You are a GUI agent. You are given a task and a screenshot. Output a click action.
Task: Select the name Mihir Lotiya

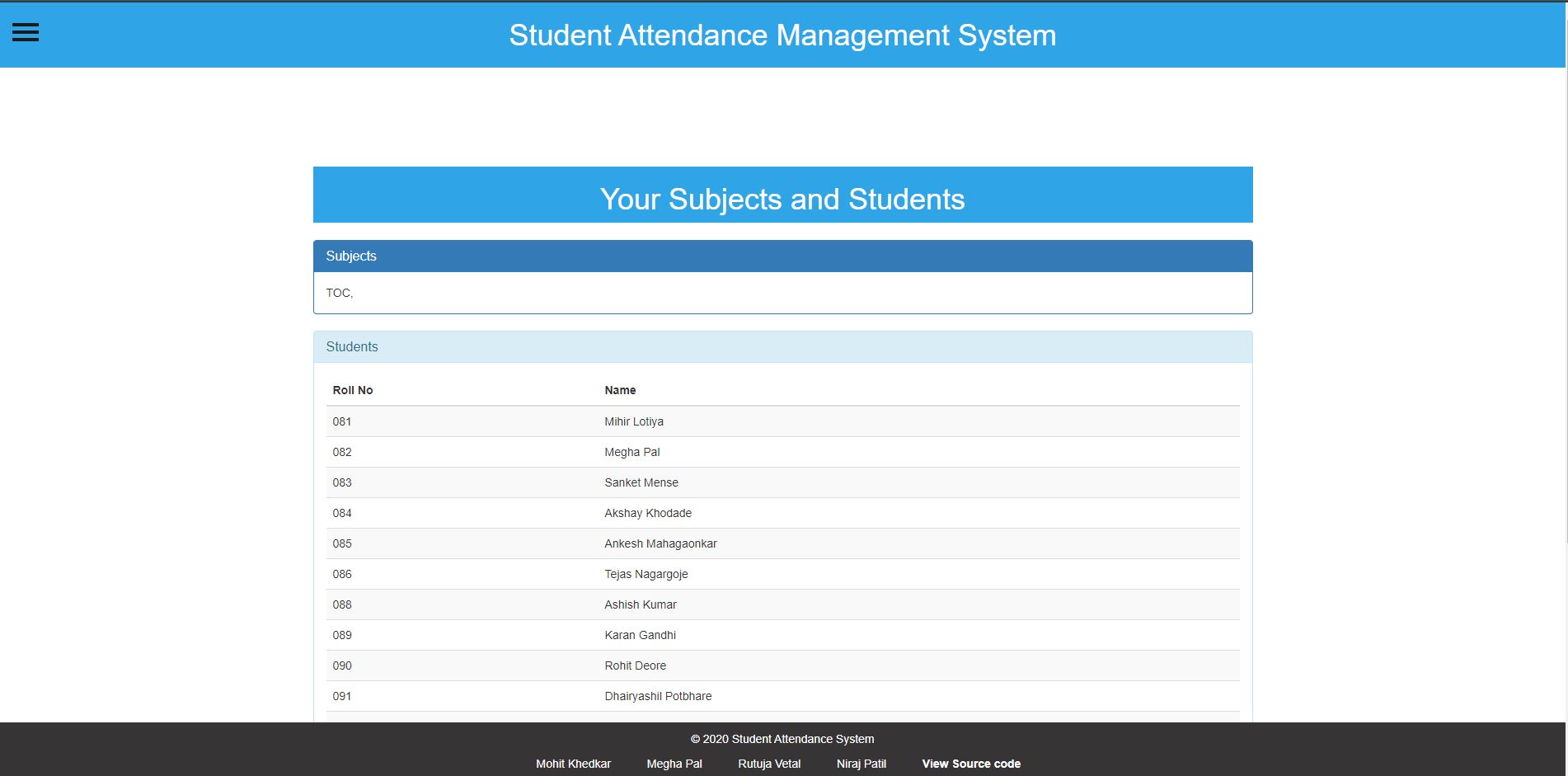pos(634,421)
